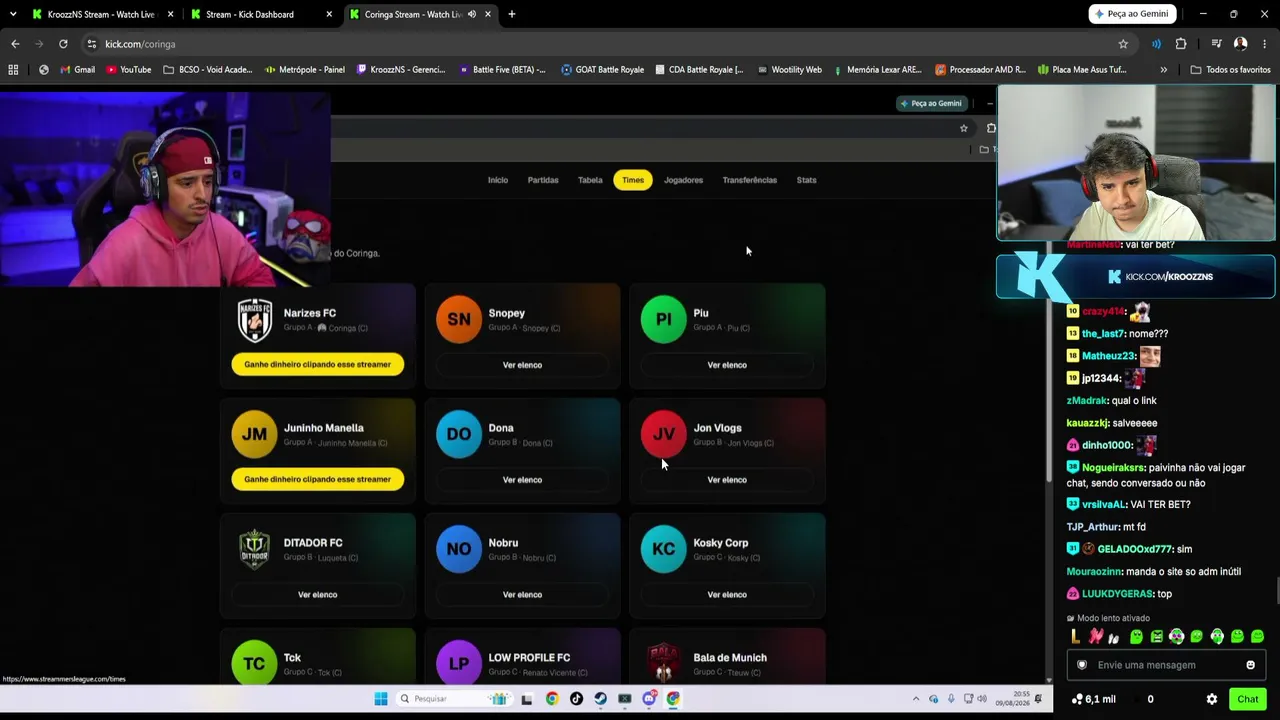Click Ver elenco for Dona
This screenshot has width=1280, height=720.
tap(522, 480)
